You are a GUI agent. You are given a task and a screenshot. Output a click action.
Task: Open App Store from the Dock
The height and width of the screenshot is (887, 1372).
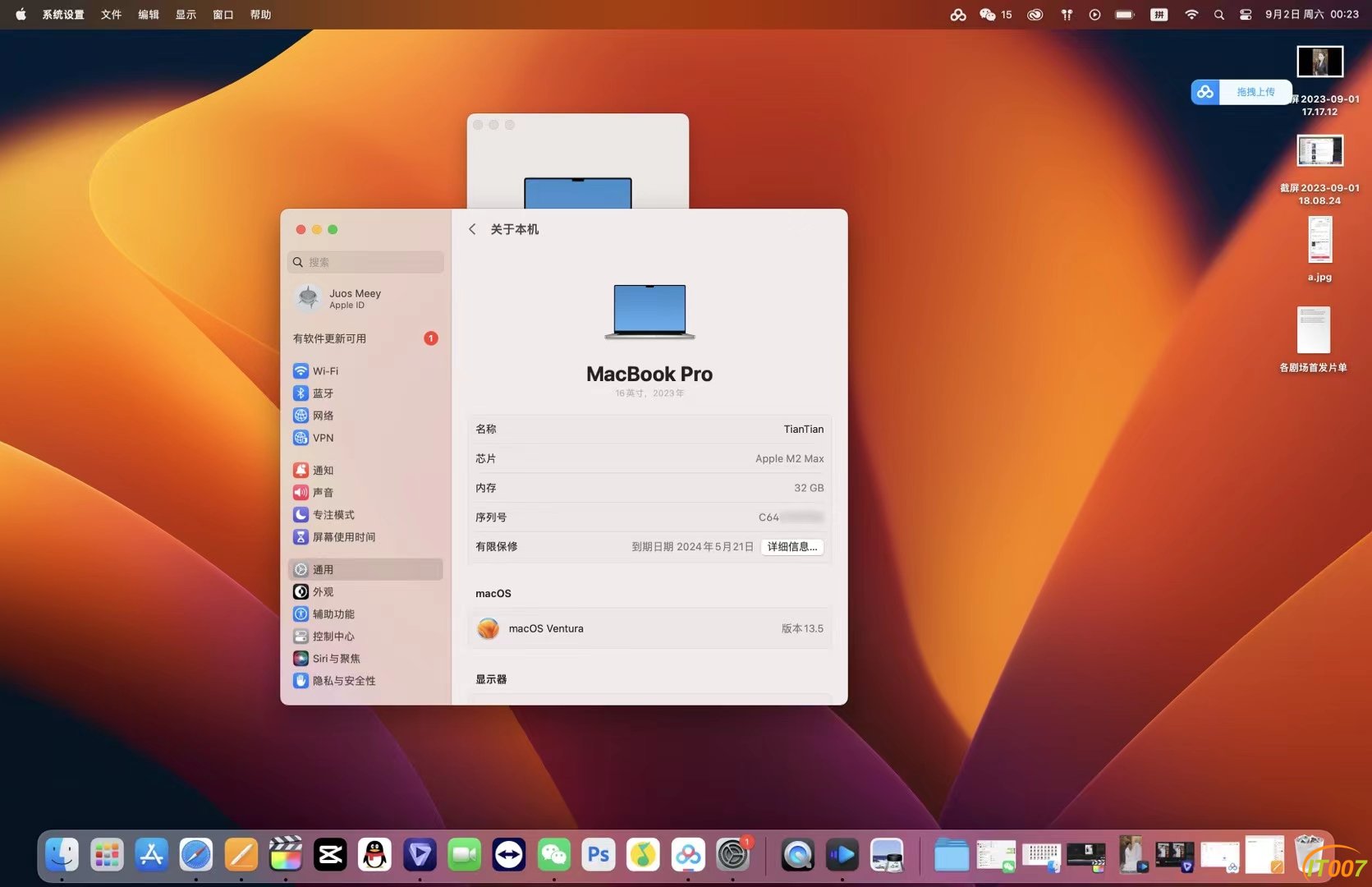[151, 855]
